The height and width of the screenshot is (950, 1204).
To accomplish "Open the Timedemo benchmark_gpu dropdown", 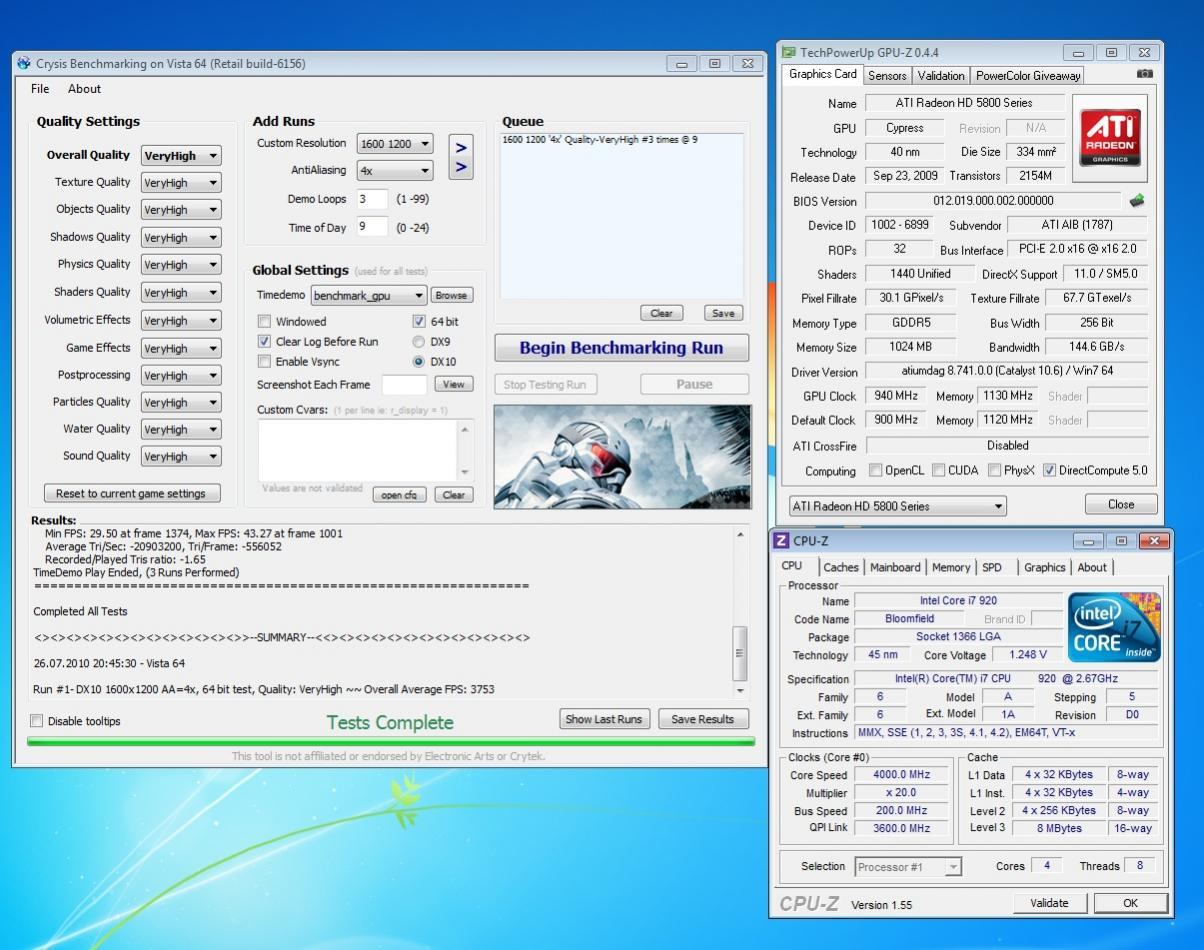I will 368,296.
